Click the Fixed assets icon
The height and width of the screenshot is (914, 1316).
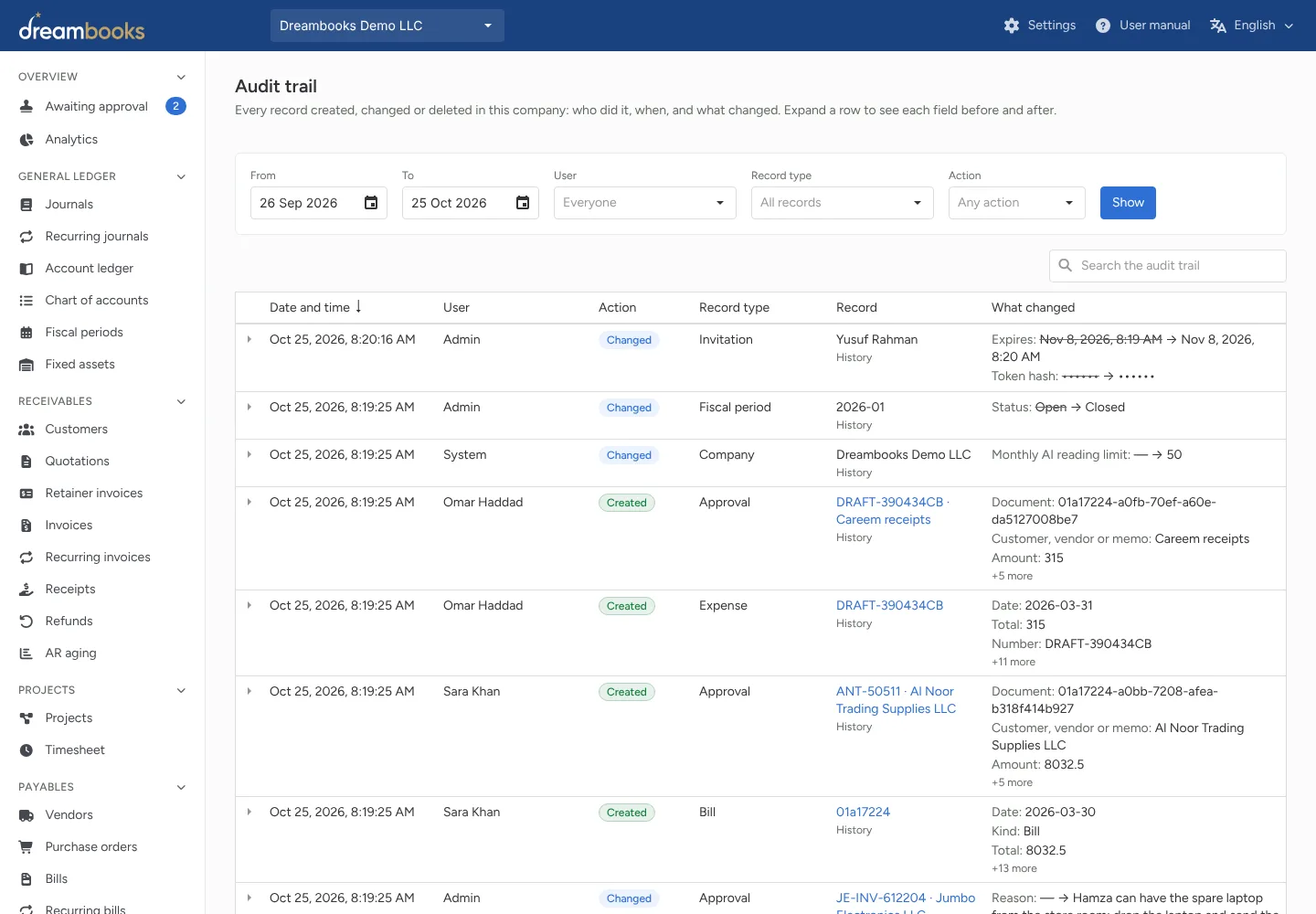coord(27,365)
